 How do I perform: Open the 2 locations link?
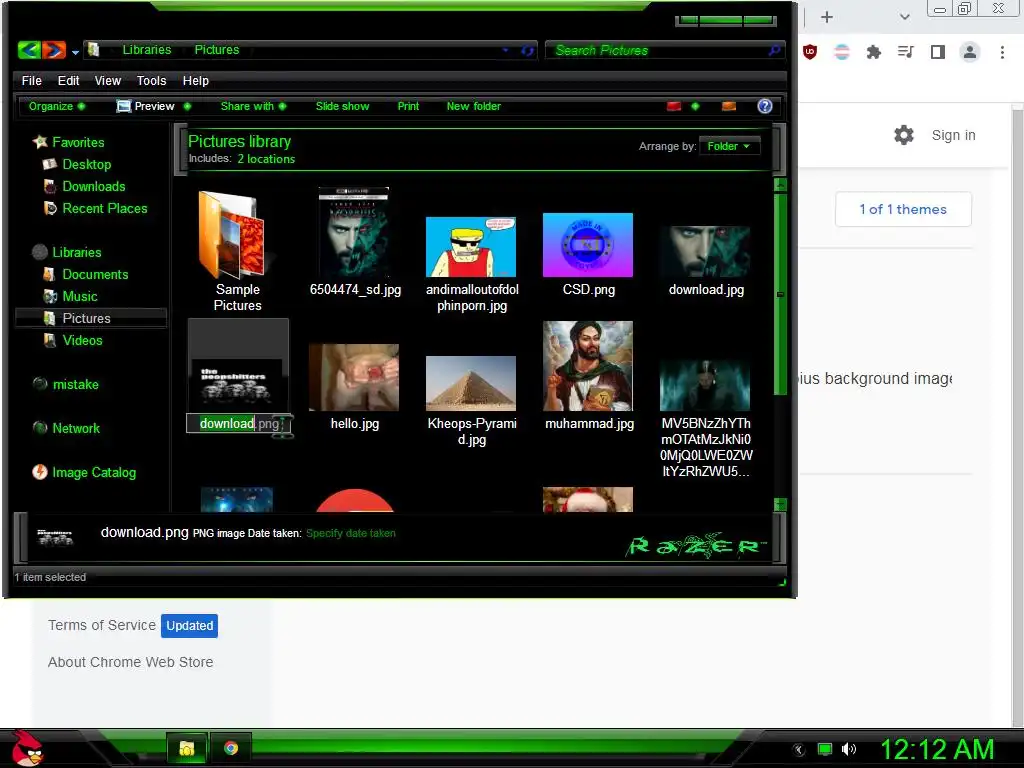point(266,159)
